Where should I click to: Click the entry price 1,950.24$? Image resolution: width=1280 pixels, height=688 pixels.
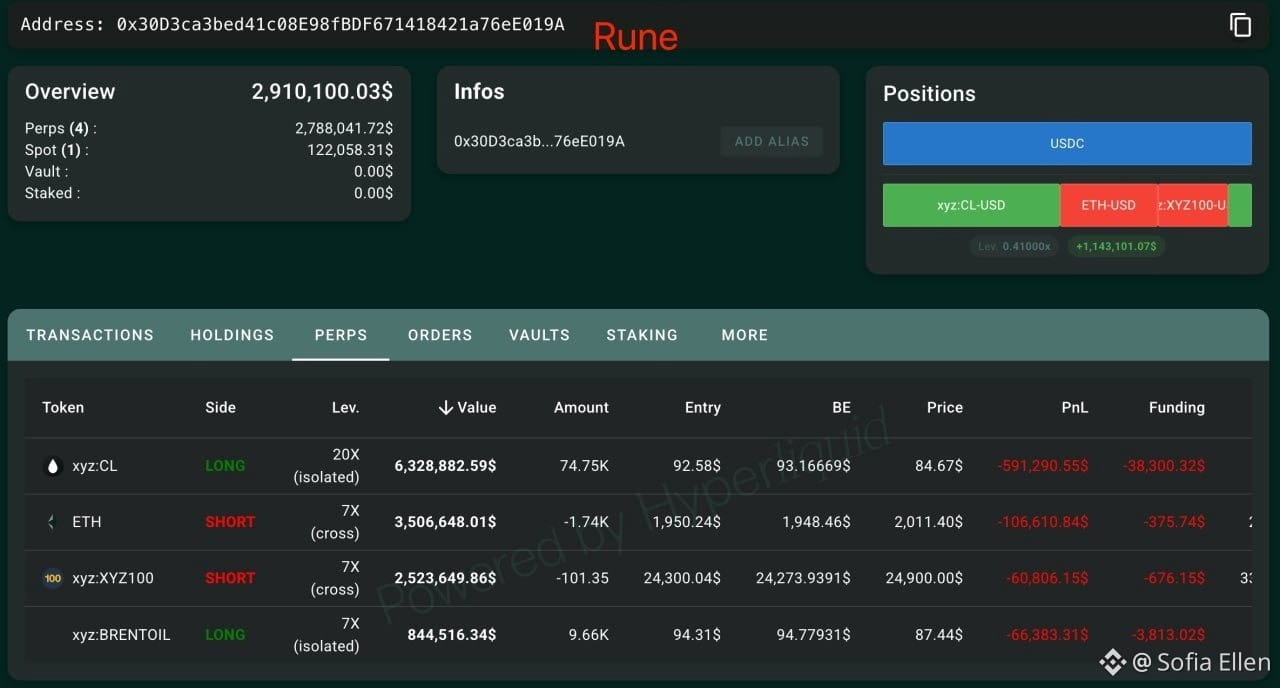(687, 522)
